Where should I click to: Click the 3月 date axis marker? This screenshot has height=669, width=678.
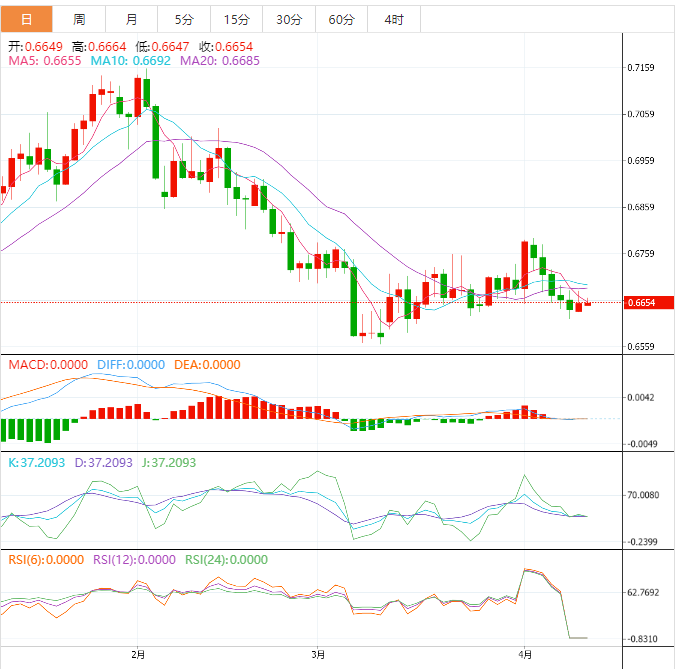click(318, 655)
